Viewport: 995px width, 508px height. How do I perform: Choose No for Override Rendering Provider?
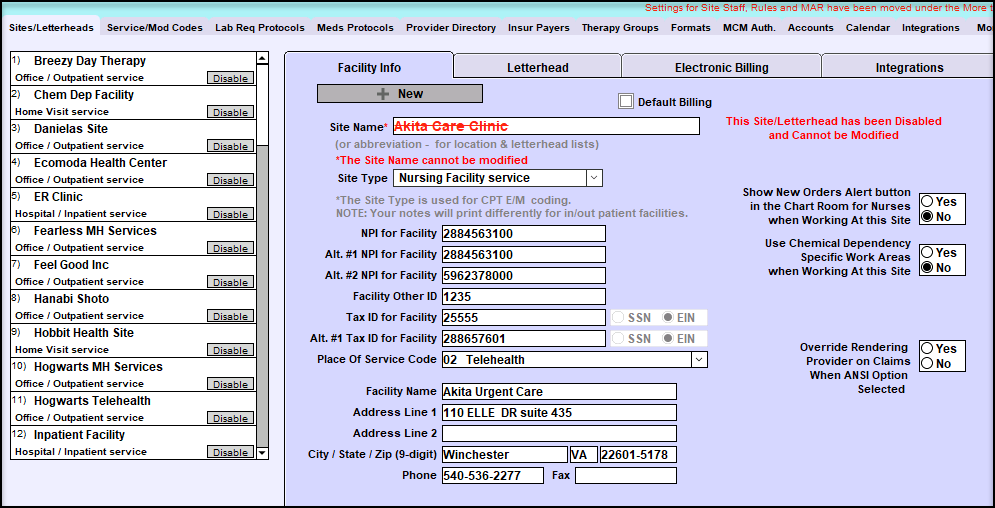(928, 364)
